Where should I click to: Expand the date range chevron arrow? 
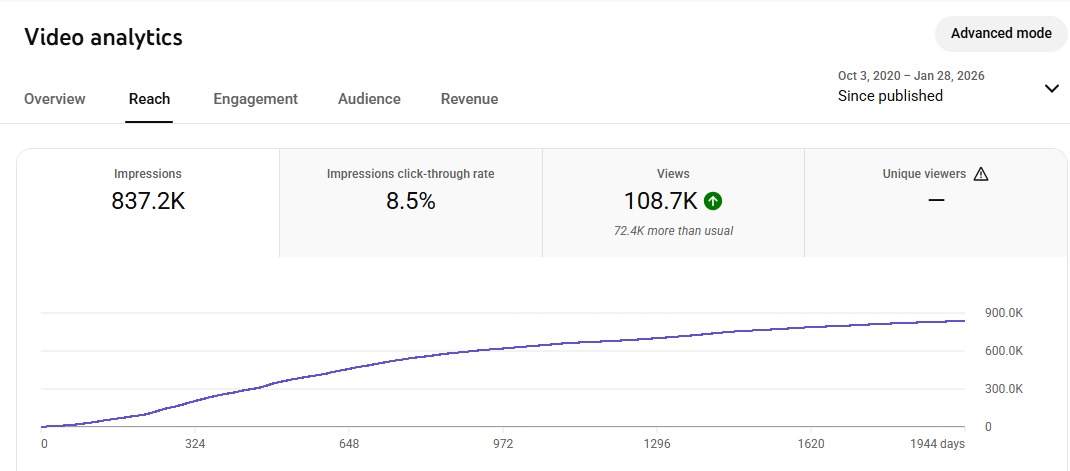click(x=1051, y=88)
